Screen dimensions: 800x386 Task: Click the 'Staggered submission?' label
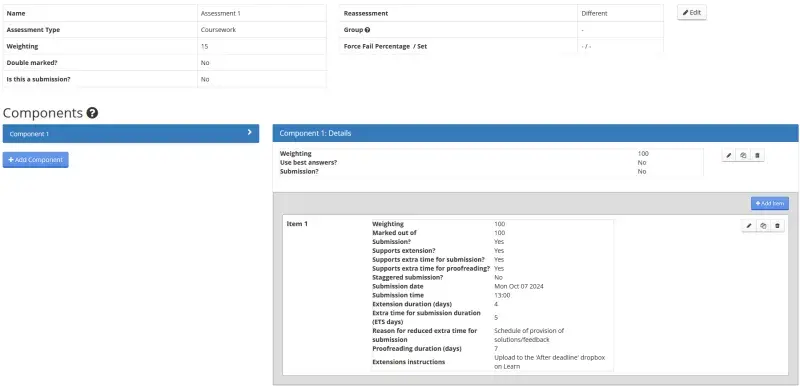tap(408, 277)
